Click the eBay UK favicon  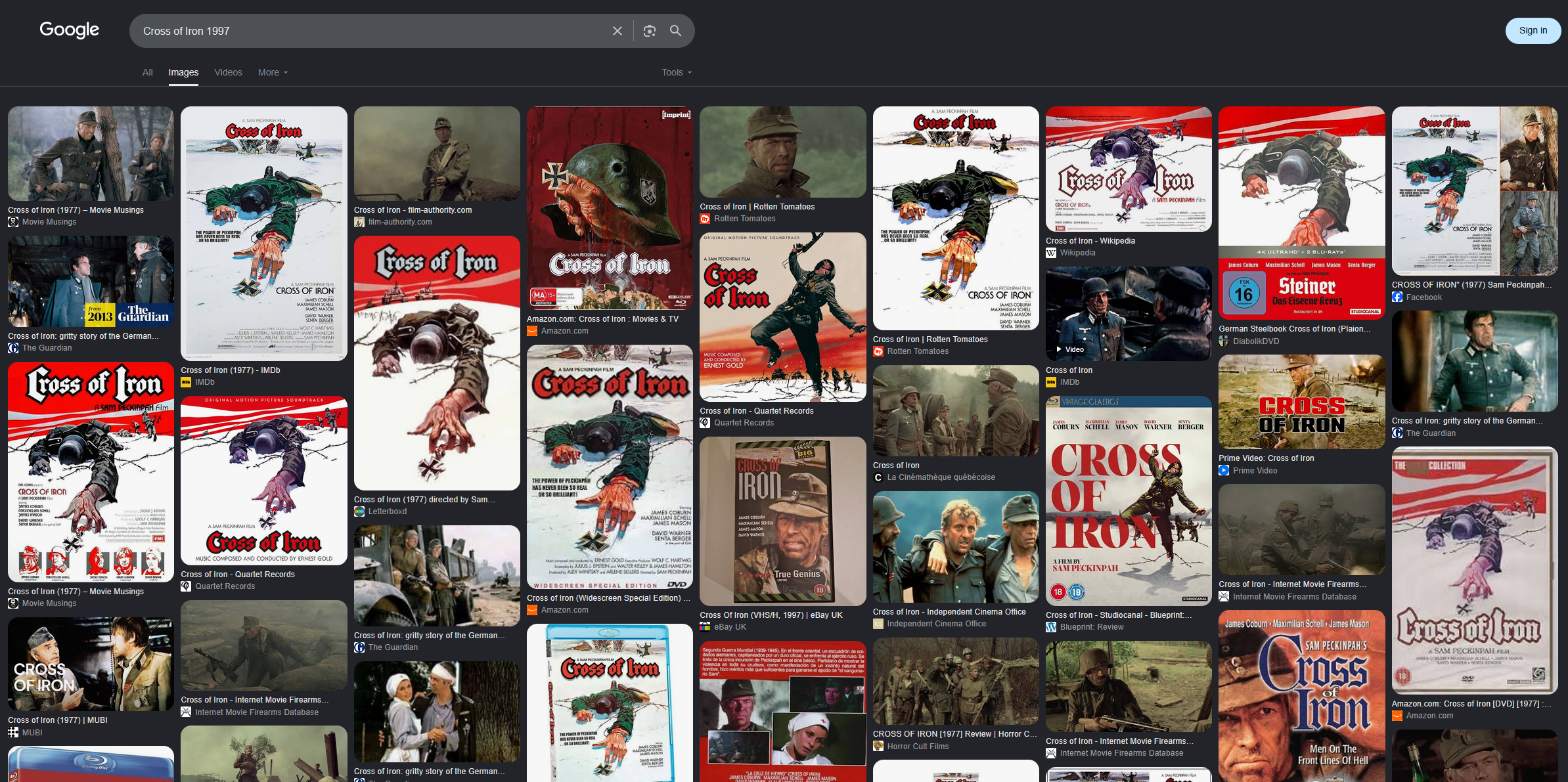pos(705,627)
